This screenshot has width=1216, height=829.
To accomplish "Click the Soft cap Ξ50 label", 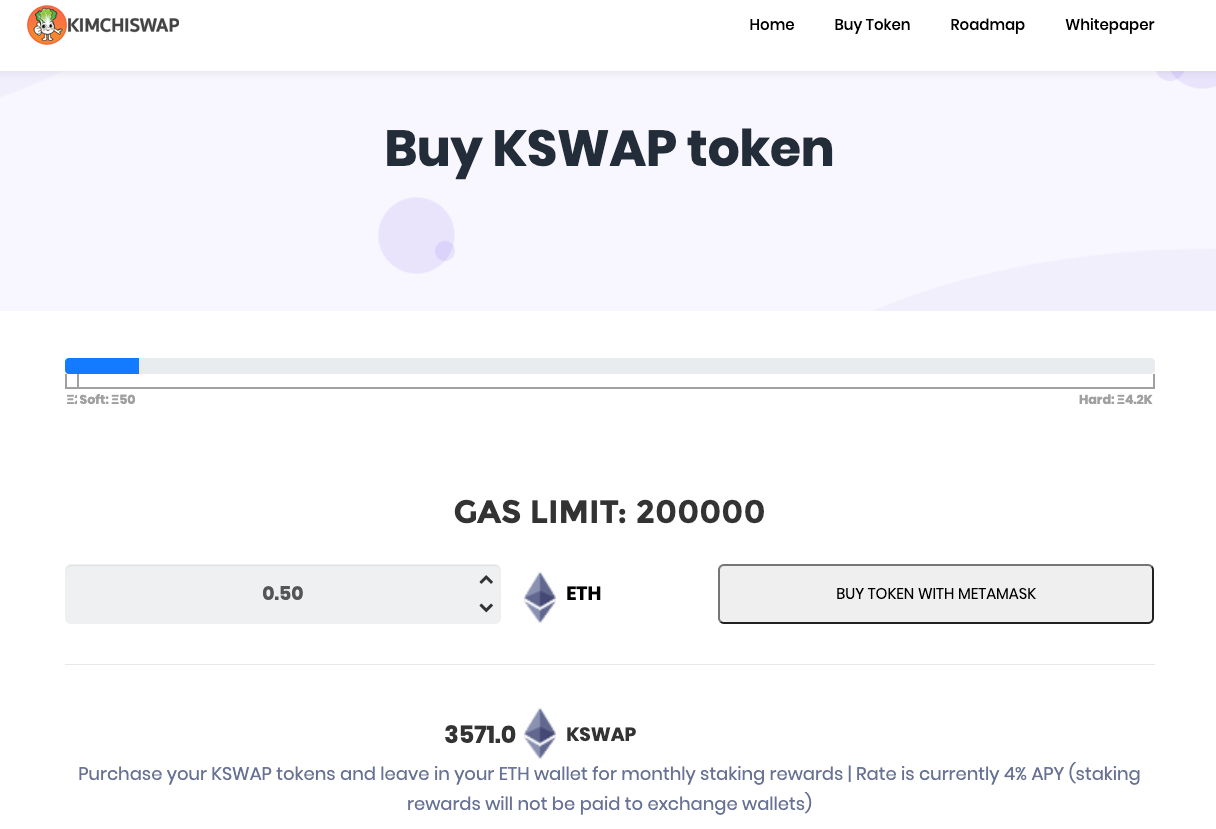I will click(x=106, y=400).
